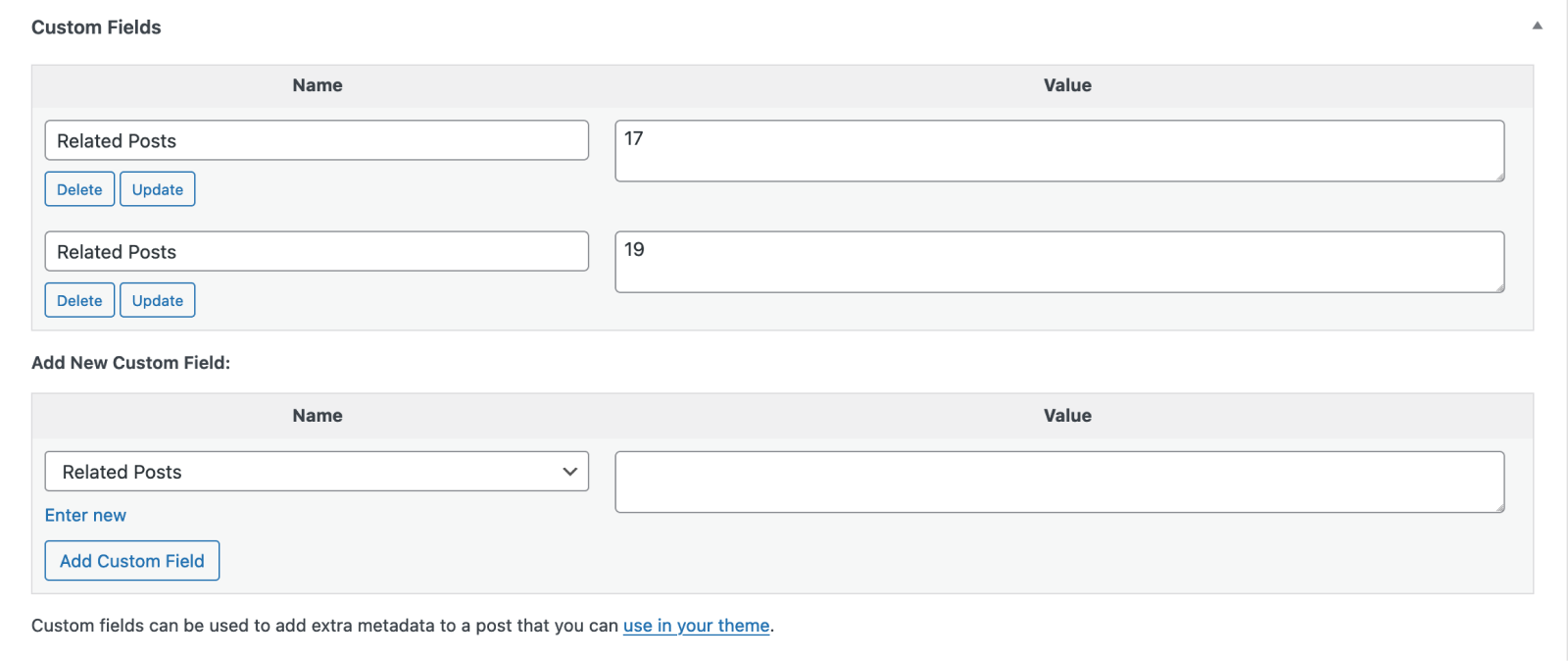Grab resize handle of the 19 textarea

(1498, 287)
